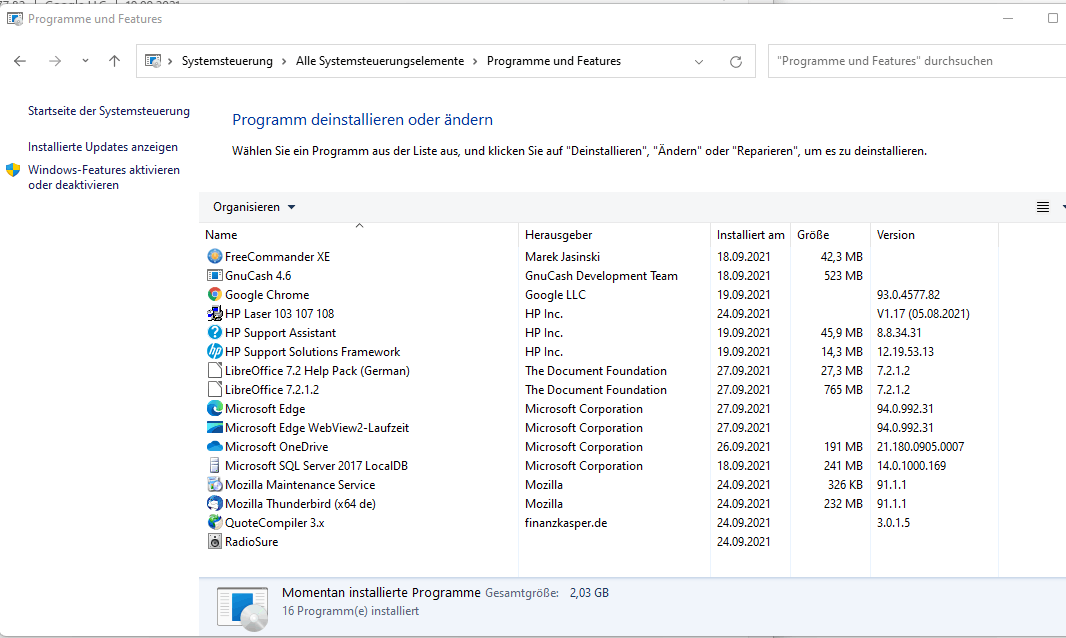Viewport: 1066px width, 638px height.
Task: Go forward with the forward arrow
Action: pos(55,61)
